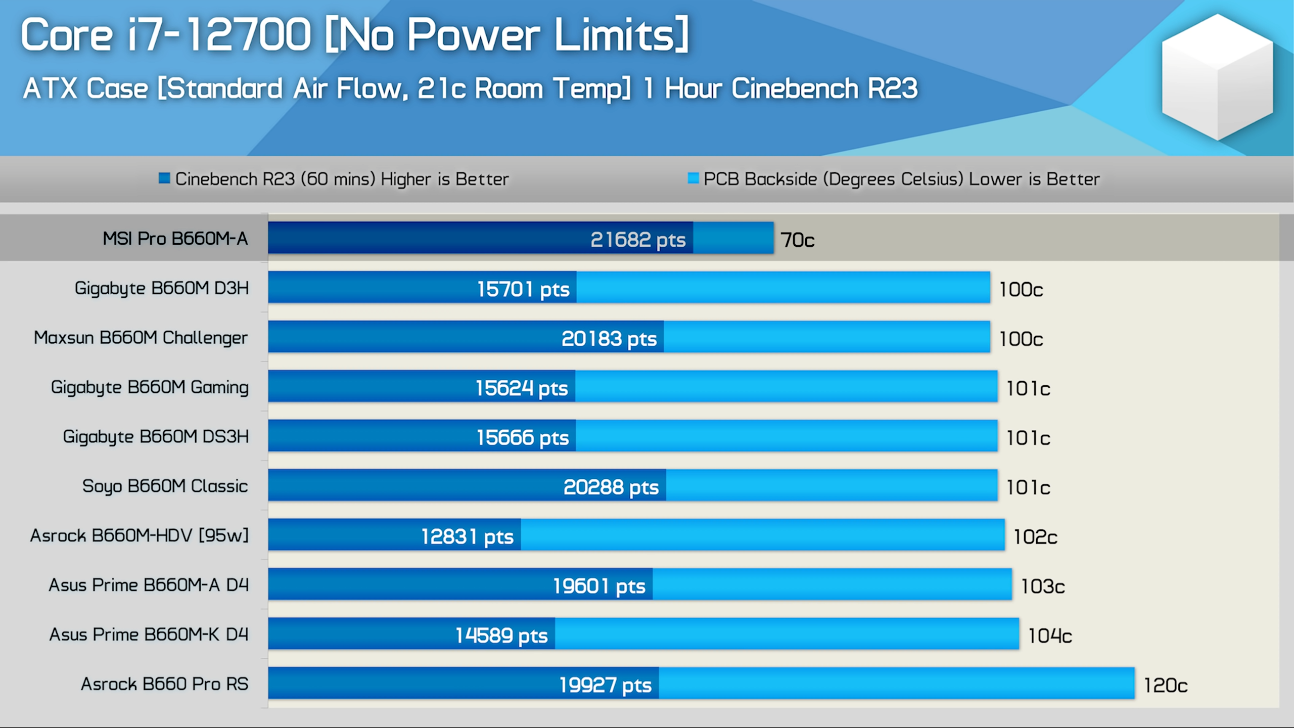
Task: Click the dark blue Cinebench legend swatch
Action: tap(165, 179)
